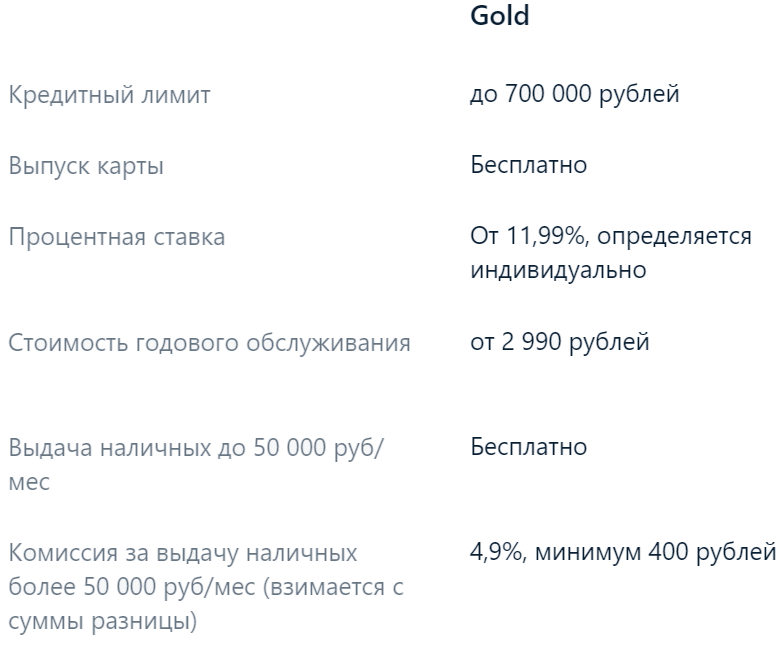
Task: Click the '11,99%' interest rate figure
Action: point(545,236)
